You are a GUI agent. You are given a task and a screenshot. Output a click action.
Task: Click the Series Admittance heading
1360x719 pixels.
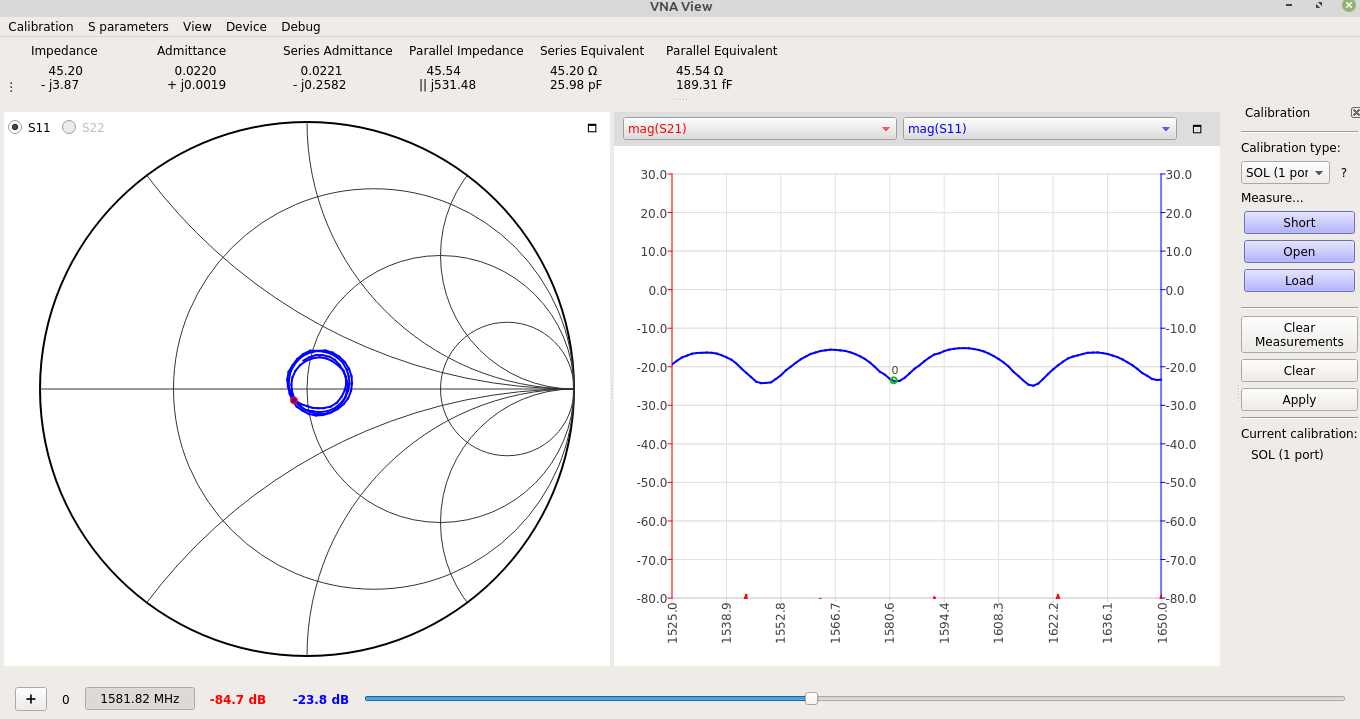[x=337, y=51]
